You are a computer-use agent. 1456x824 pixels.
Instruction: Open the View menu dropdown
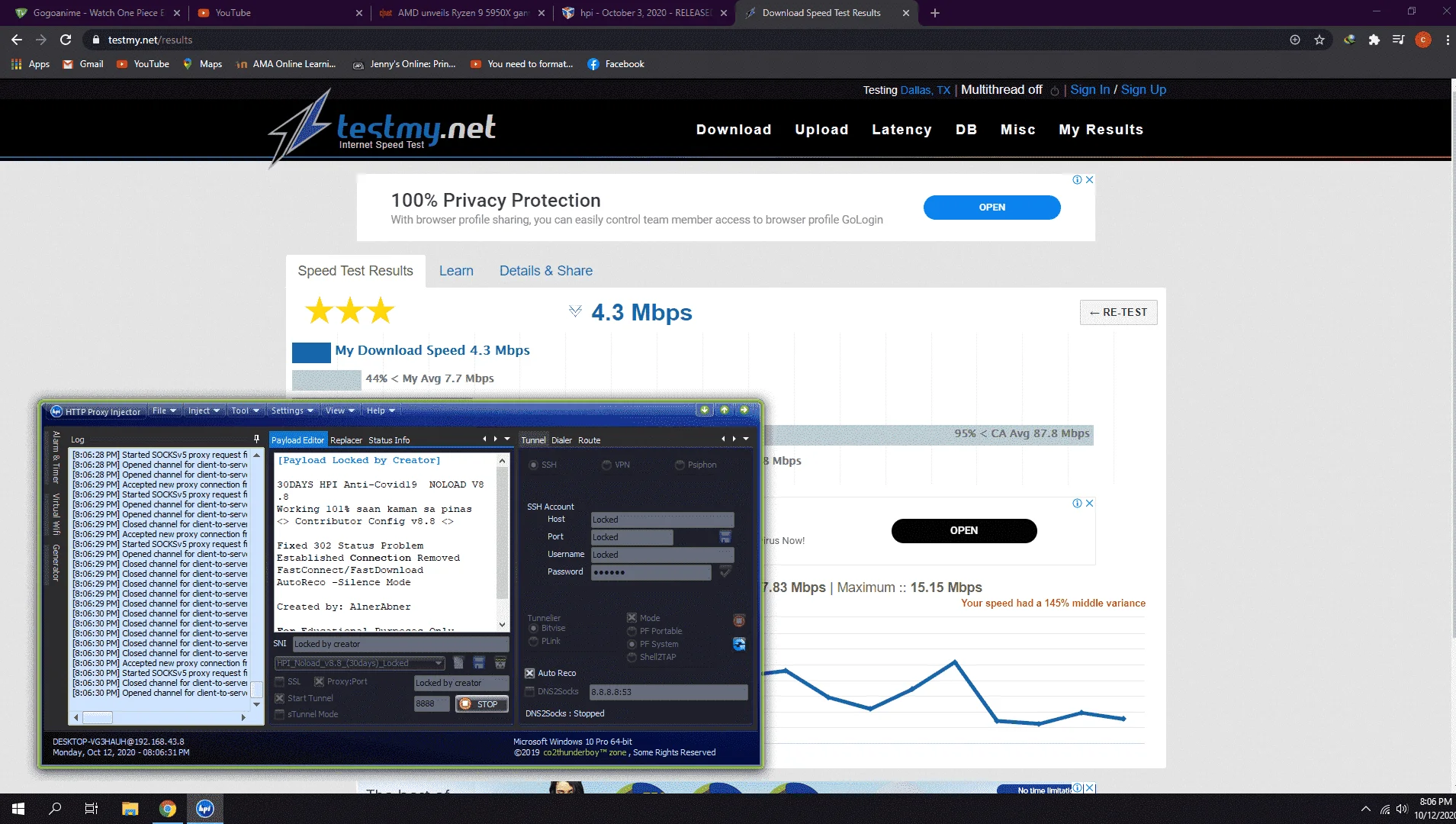tap(340, 410)
